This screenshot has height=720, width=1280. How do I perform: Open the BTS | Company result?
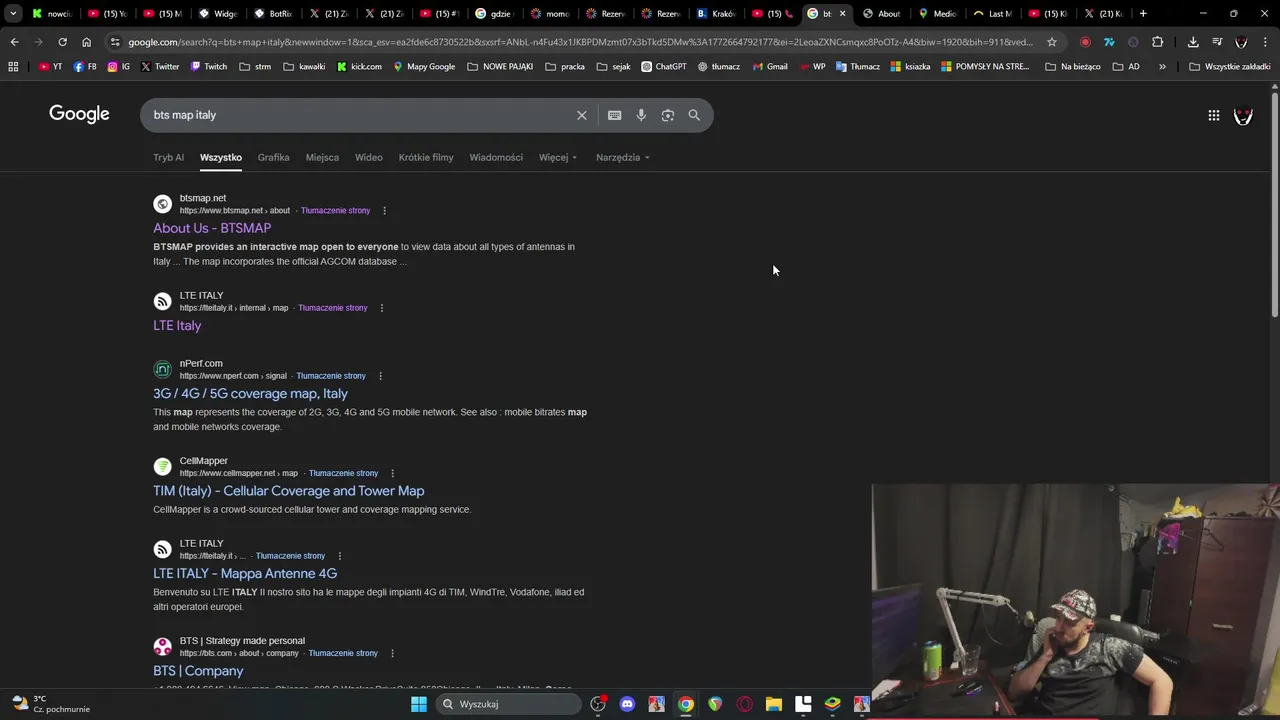[x=198, y=671]
